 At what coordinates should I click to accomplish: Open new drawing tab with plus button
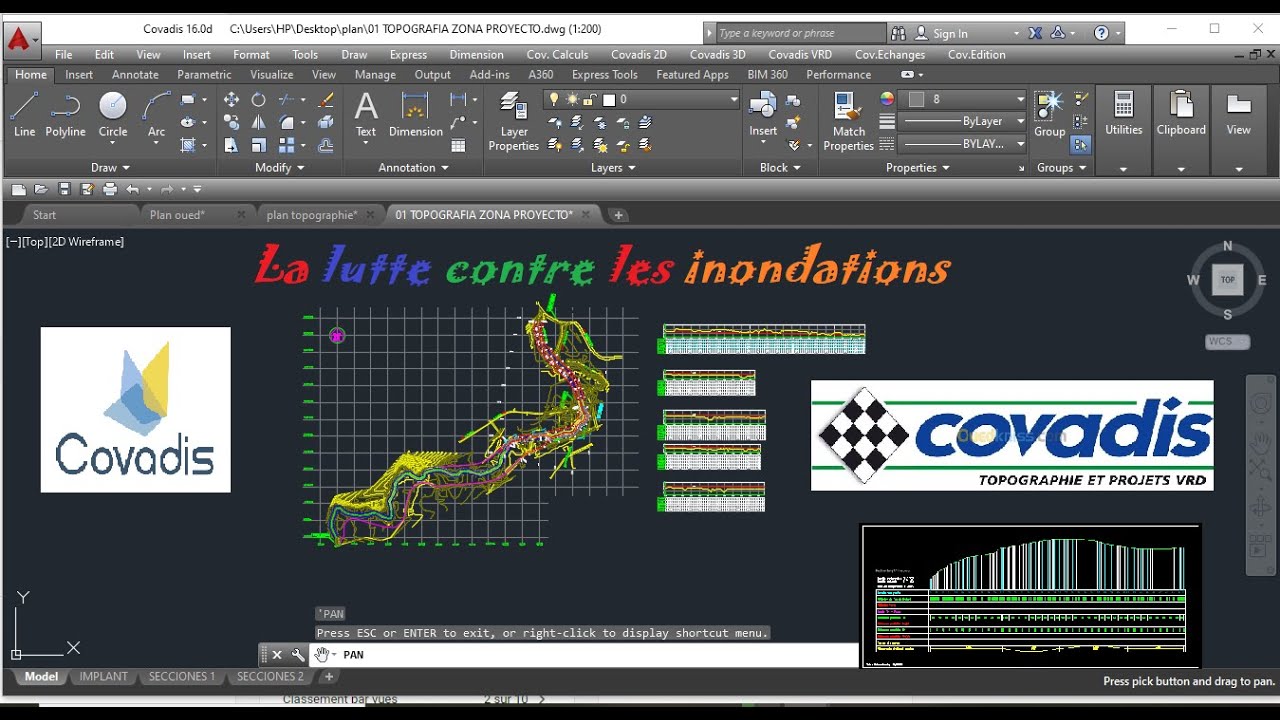point(618,215)
